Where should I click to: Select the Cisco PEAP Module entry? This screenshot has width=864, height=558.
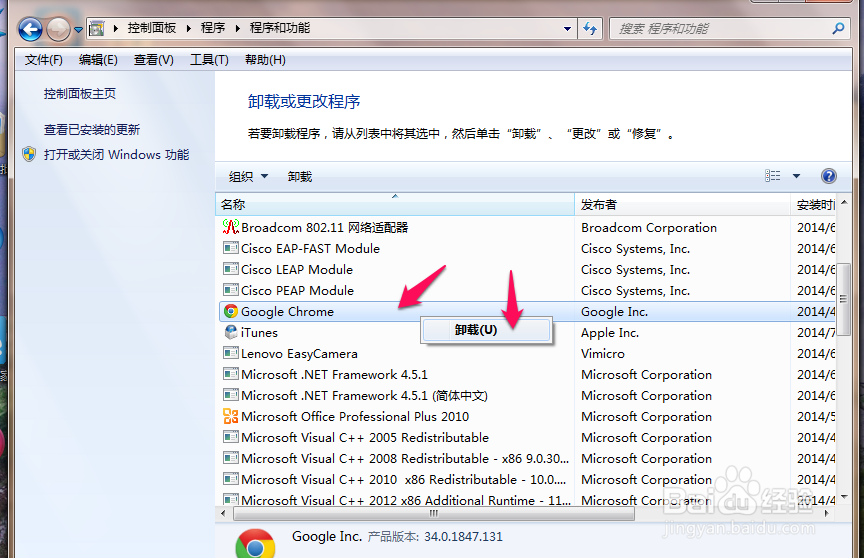coord(298,291)
